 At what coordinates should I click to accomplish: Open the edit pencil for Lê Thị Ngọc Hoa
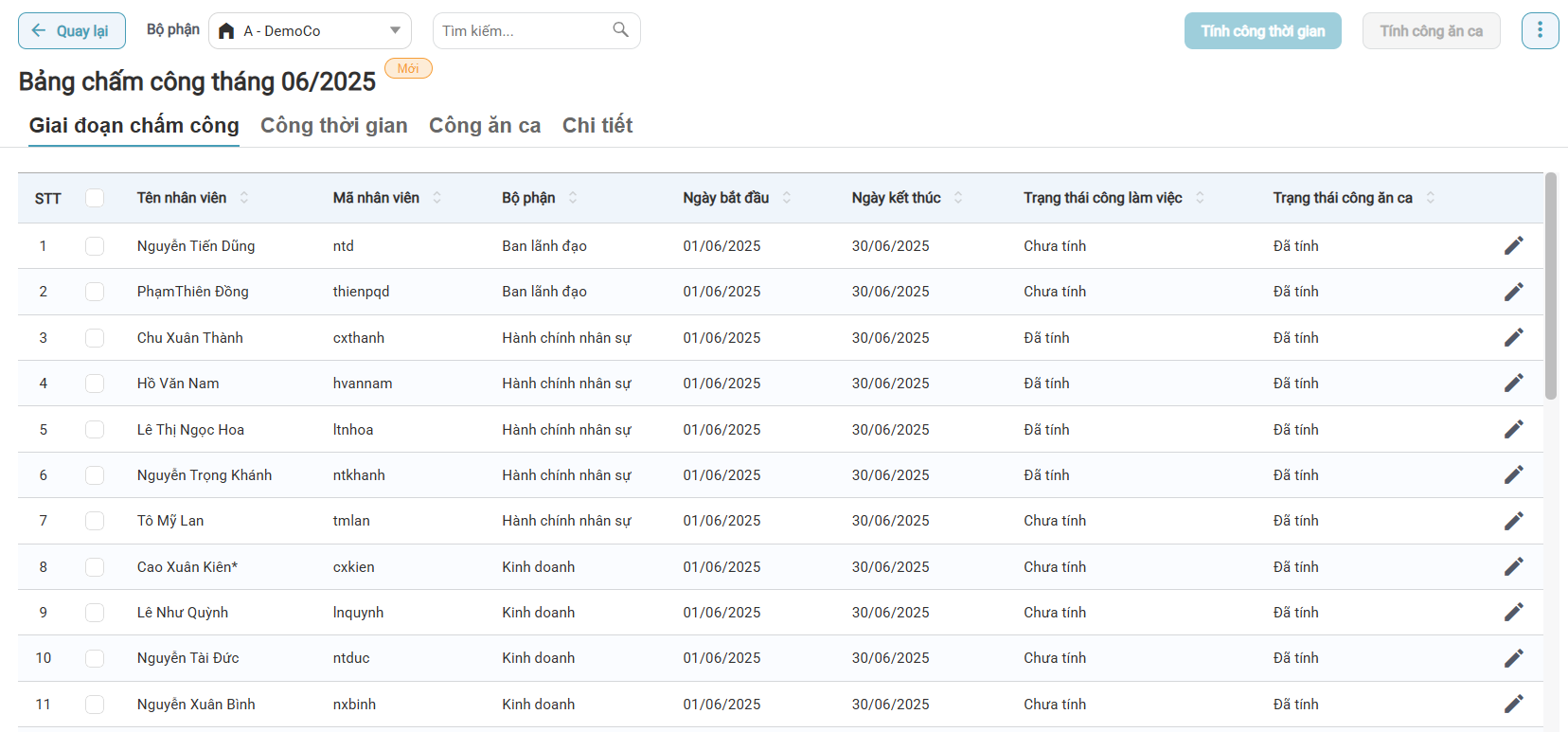coord(1513,430)
